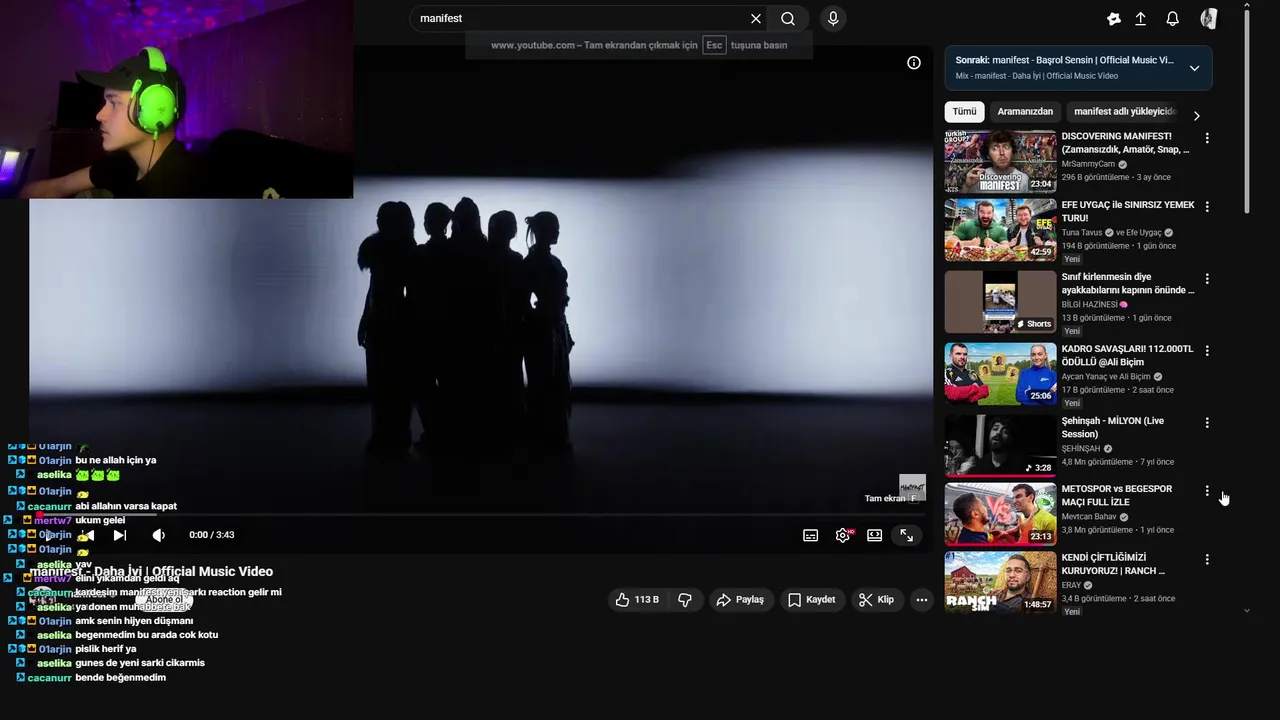The width and height of the screenshot is (1280, 720).
Task: Subscribe with Abone ol button
Action: point(164,600)
